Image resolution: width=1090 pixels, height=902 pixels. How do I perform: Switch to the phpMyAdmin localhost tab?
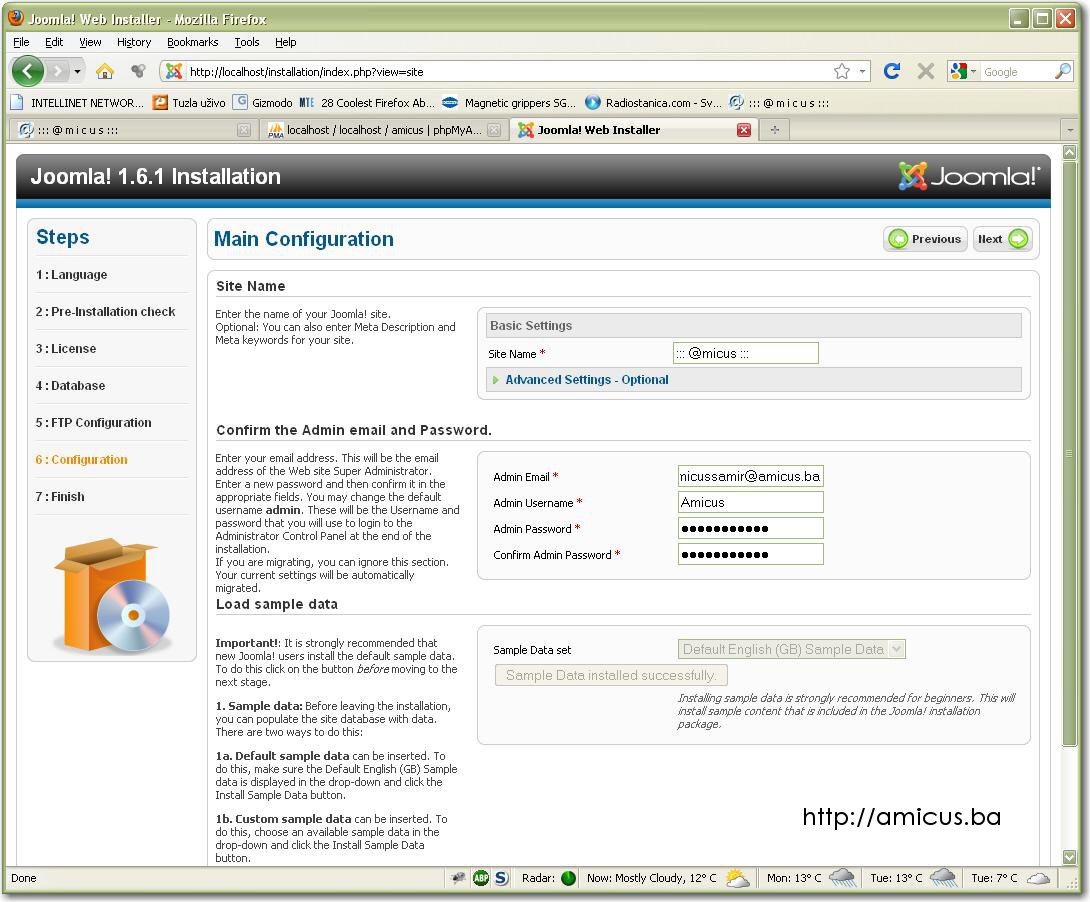click(382, 130)
